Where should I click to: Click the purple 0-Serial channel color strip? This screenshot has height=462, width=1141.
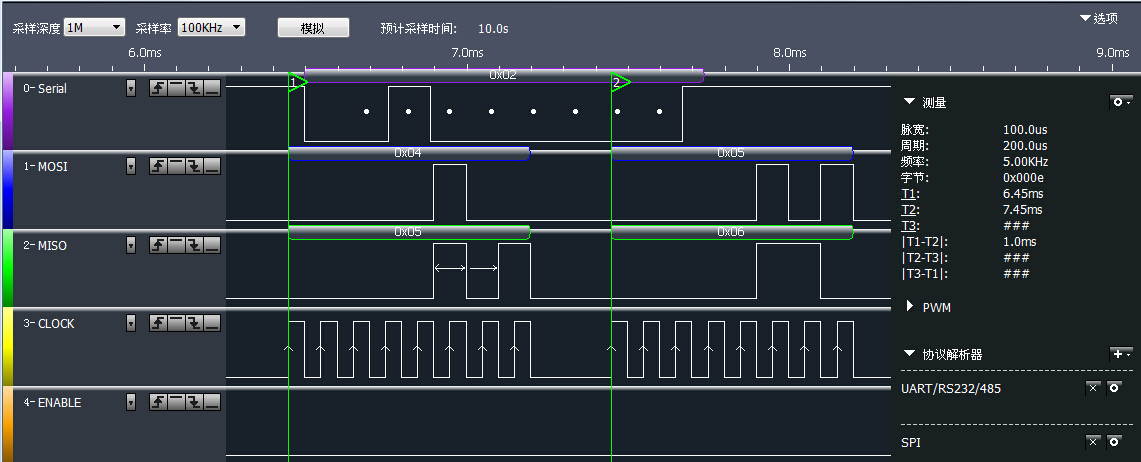pos(8,111)
